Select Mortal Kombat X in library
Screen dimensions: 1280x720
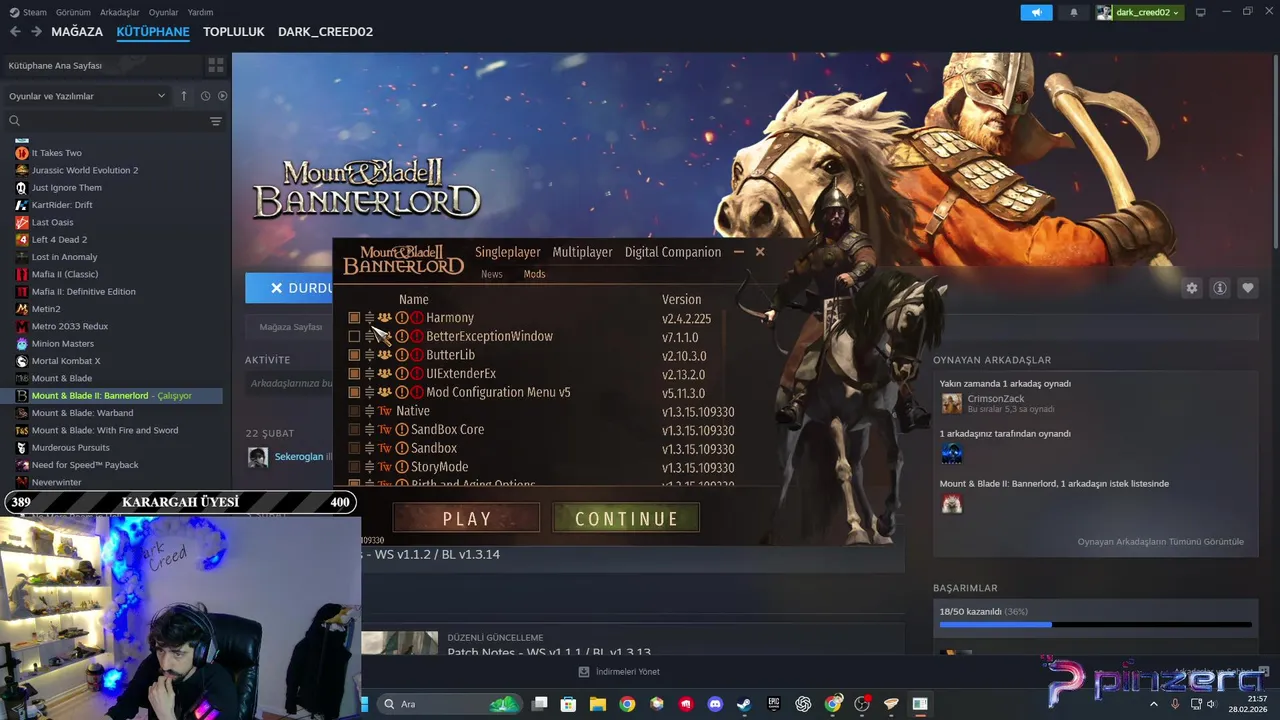pyautogui.click(x=66, y=361)
